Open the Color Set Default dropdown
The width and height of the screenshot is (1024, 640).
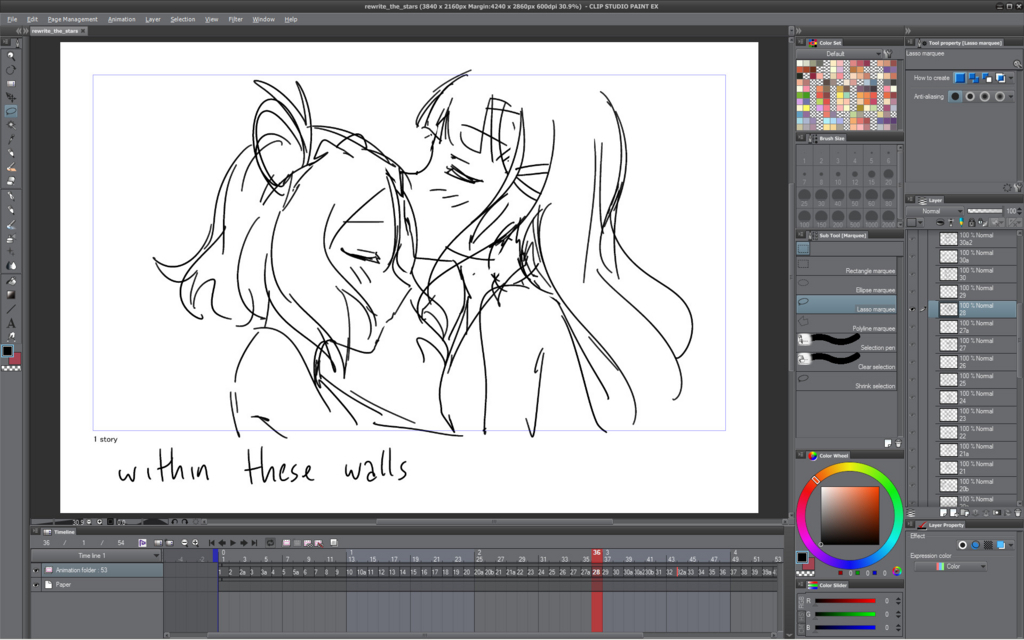pyautogui.click(x=839, y=54)
